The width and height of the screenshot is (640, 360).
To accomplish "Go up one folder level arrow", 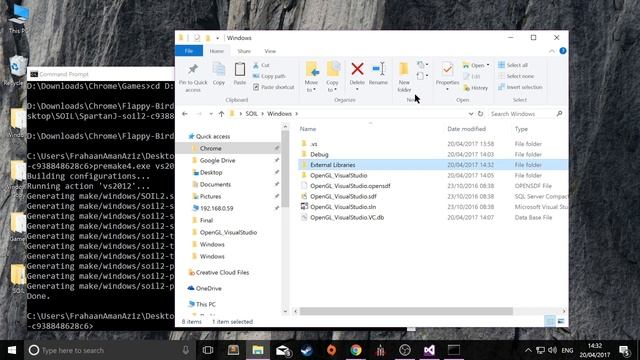I will (221, 114).
